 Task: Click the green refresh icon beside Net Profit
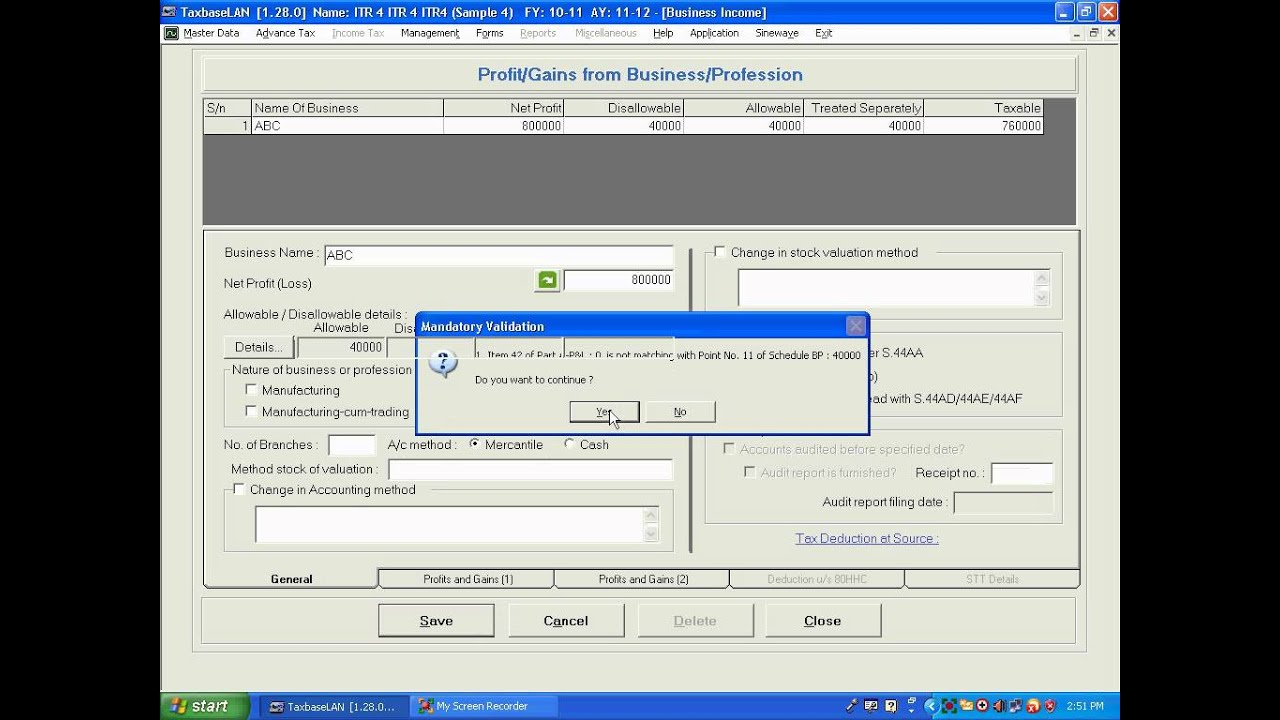(547, 281)
